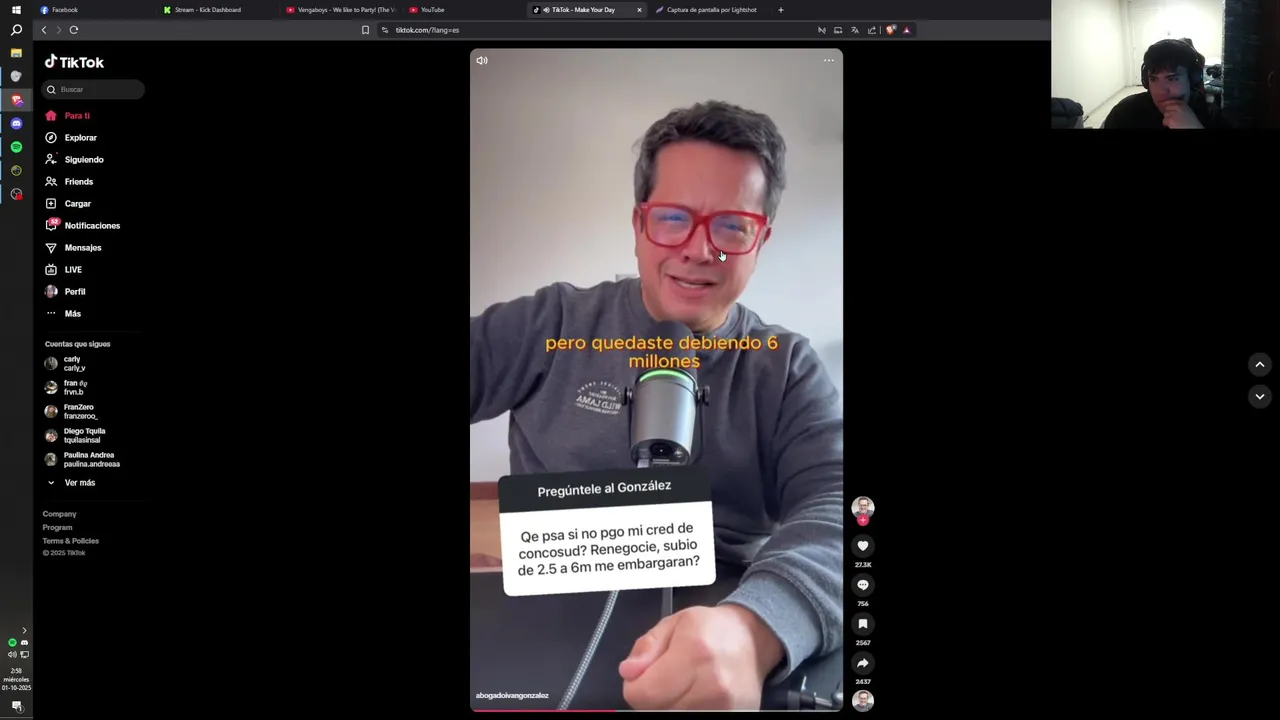1280x720 pixels.
Task: Open FranZero followed account
Action: pyautogui.click(x=71, y=411)
